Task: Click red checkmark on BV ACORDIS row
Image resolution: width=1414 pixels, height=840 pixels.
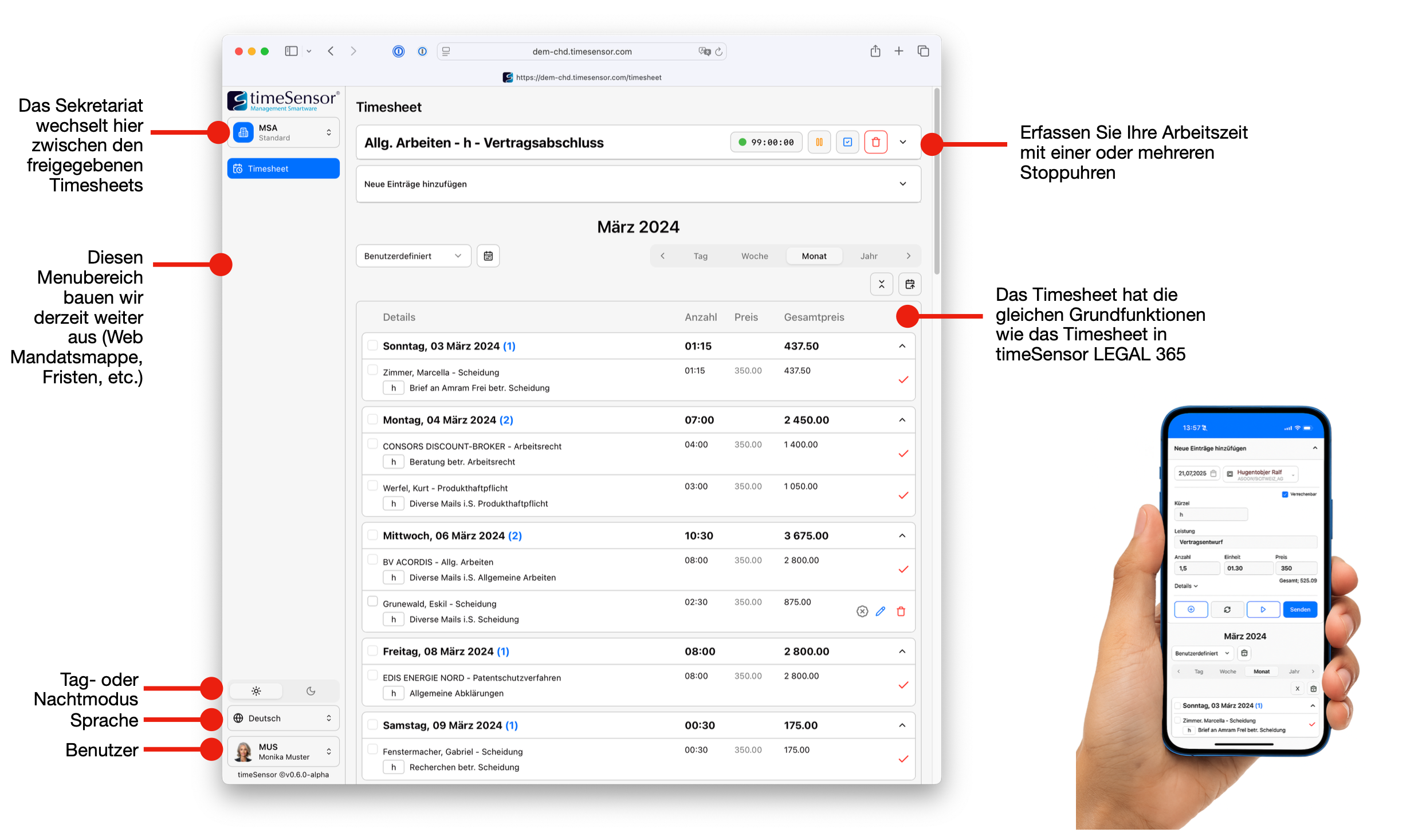Action: (904, 570)
